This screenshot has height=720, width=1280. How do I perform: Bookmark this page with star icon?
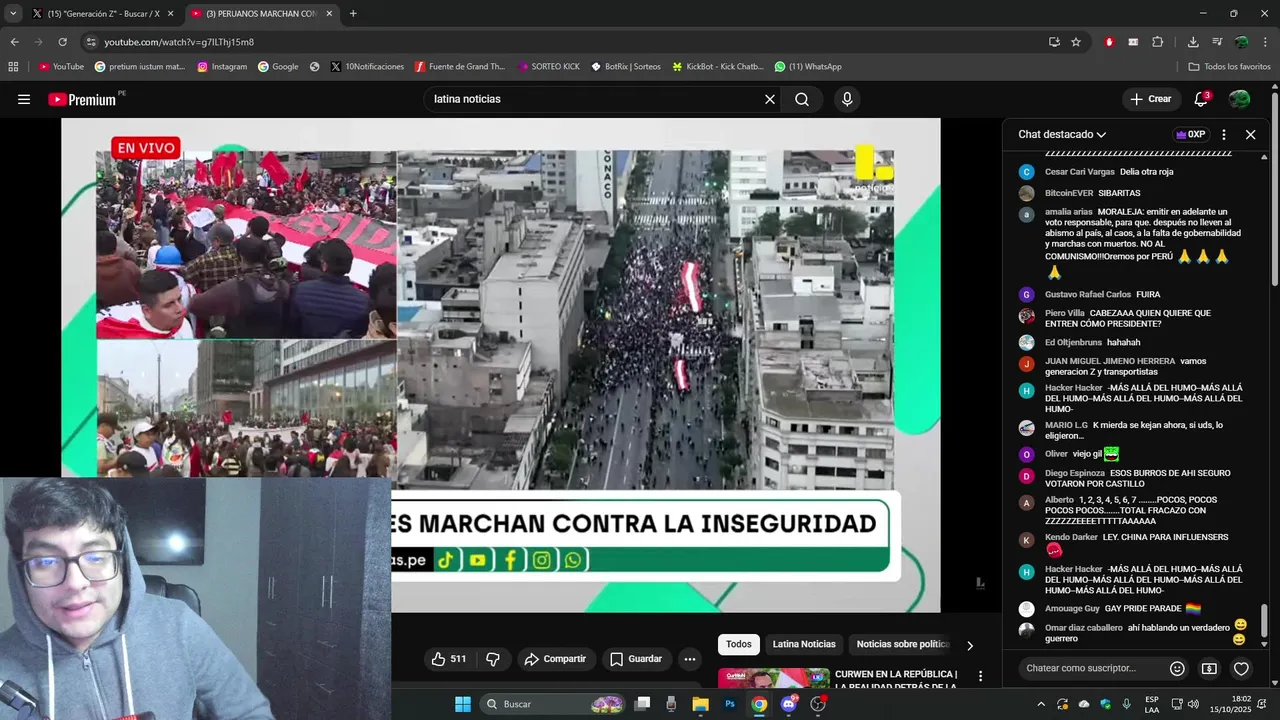(1076, 42)
